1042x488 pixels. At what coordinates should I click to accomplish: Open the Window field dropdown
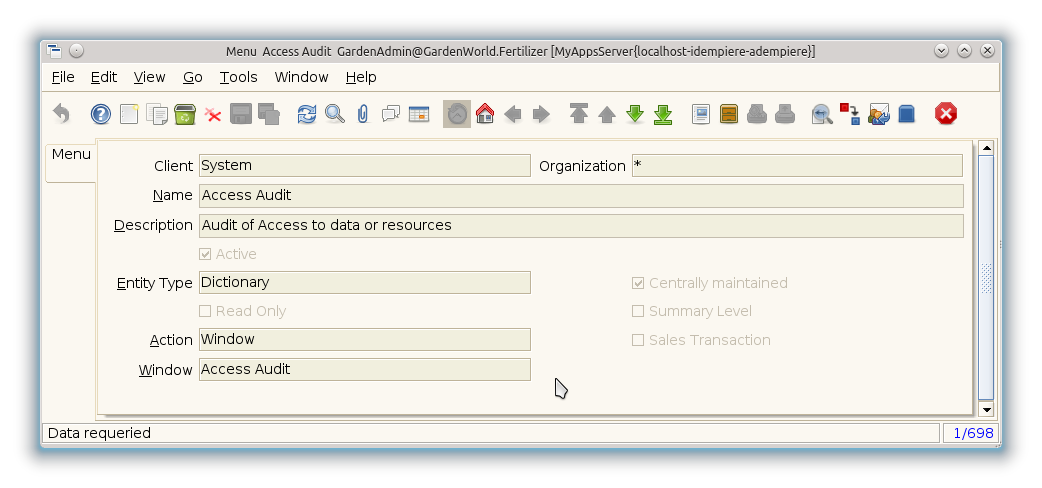tap(364, 369)
